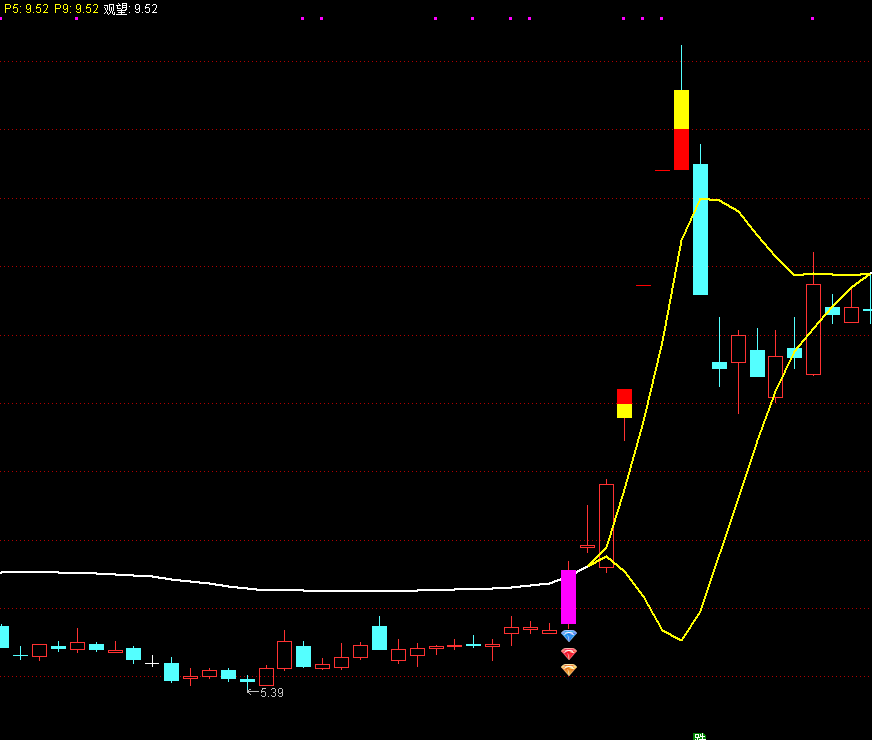Screen dimensions: 872x740
Task: Select the P5: 9.52 indicator label
Action: pos(26,9)
